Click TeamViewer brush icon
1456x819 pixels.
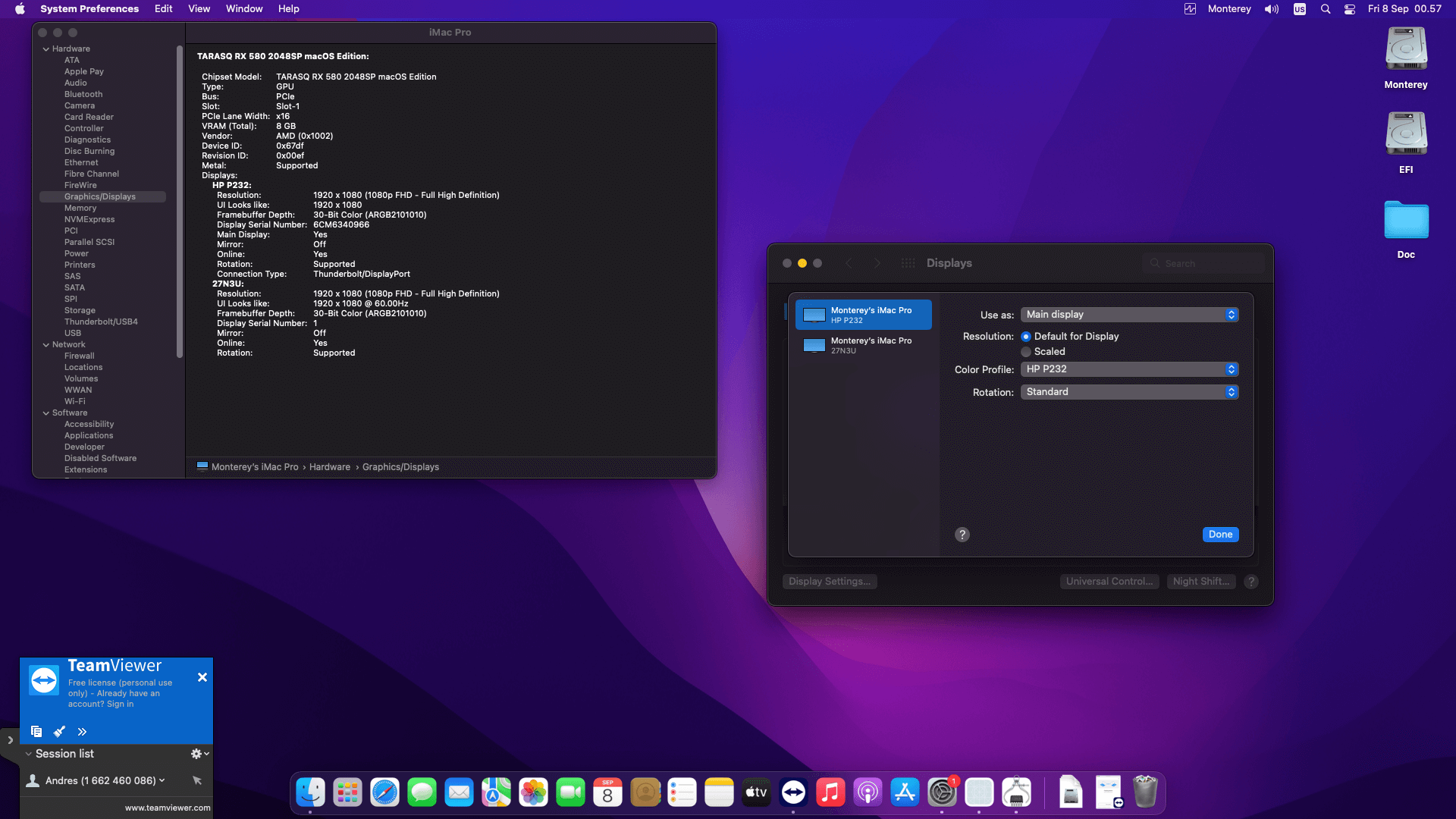pyautogui.click(x=59, y=732)
